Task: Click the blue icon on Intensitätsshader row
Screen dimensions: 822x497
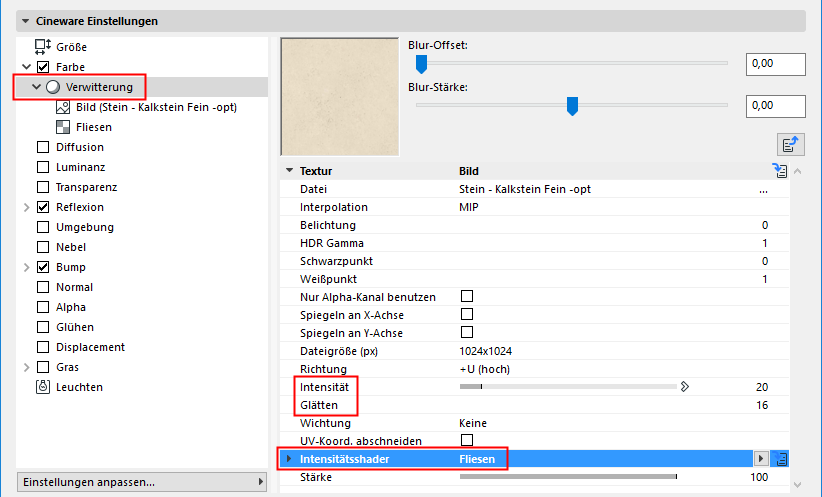Action: coord(780,459)
